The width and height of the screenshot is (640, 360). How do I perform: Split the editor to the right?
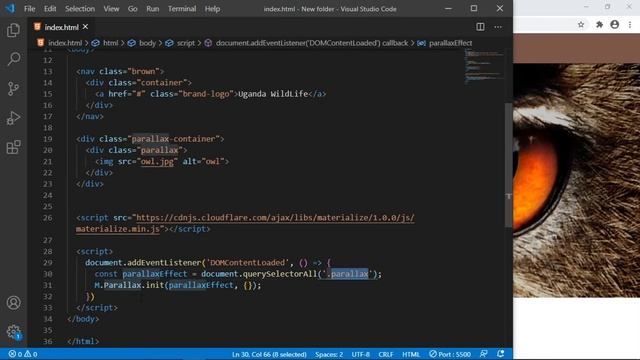click(x=480, y=27)
